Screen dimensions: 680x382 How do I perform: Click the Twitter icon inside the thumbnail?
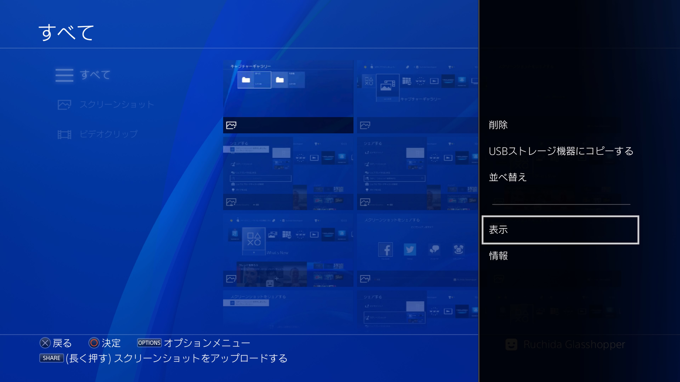pos(409,250)
